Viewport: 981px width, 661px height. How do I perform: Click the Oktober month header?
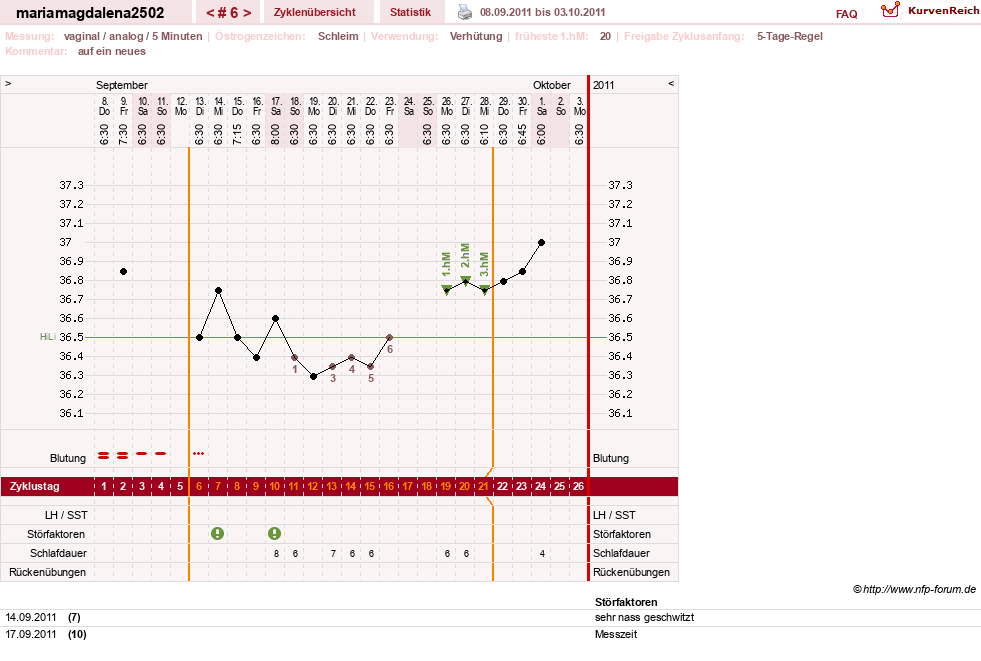(552, 85)
